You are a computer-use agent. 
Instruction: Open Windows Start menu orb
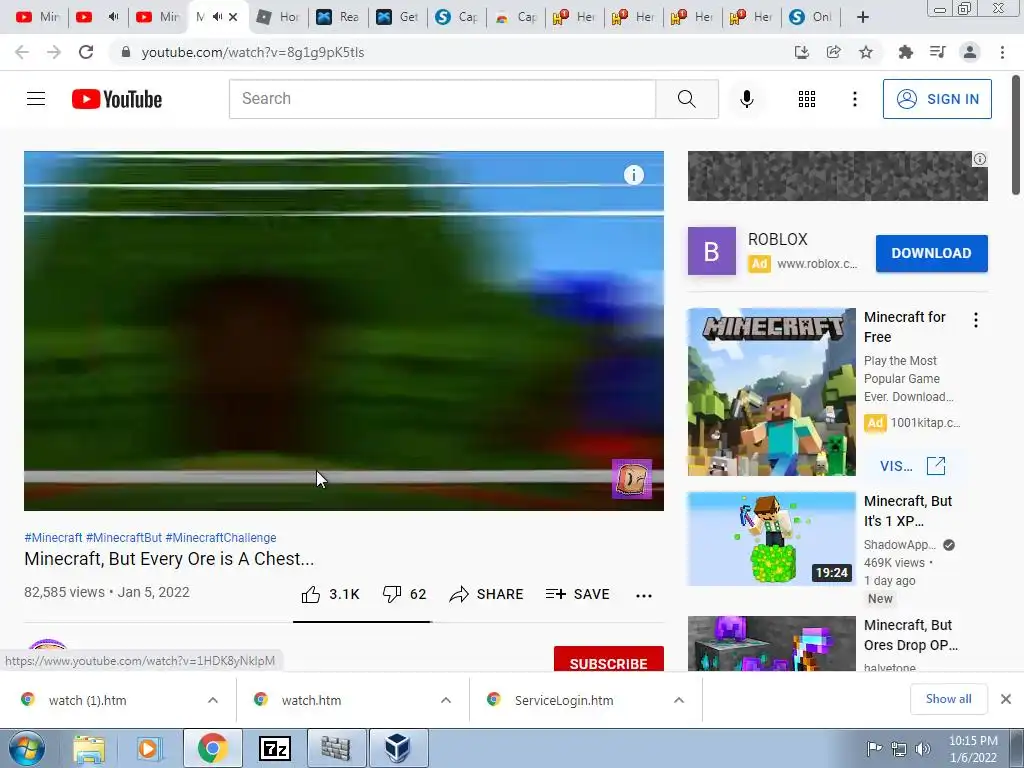click(x=27, y=749)
